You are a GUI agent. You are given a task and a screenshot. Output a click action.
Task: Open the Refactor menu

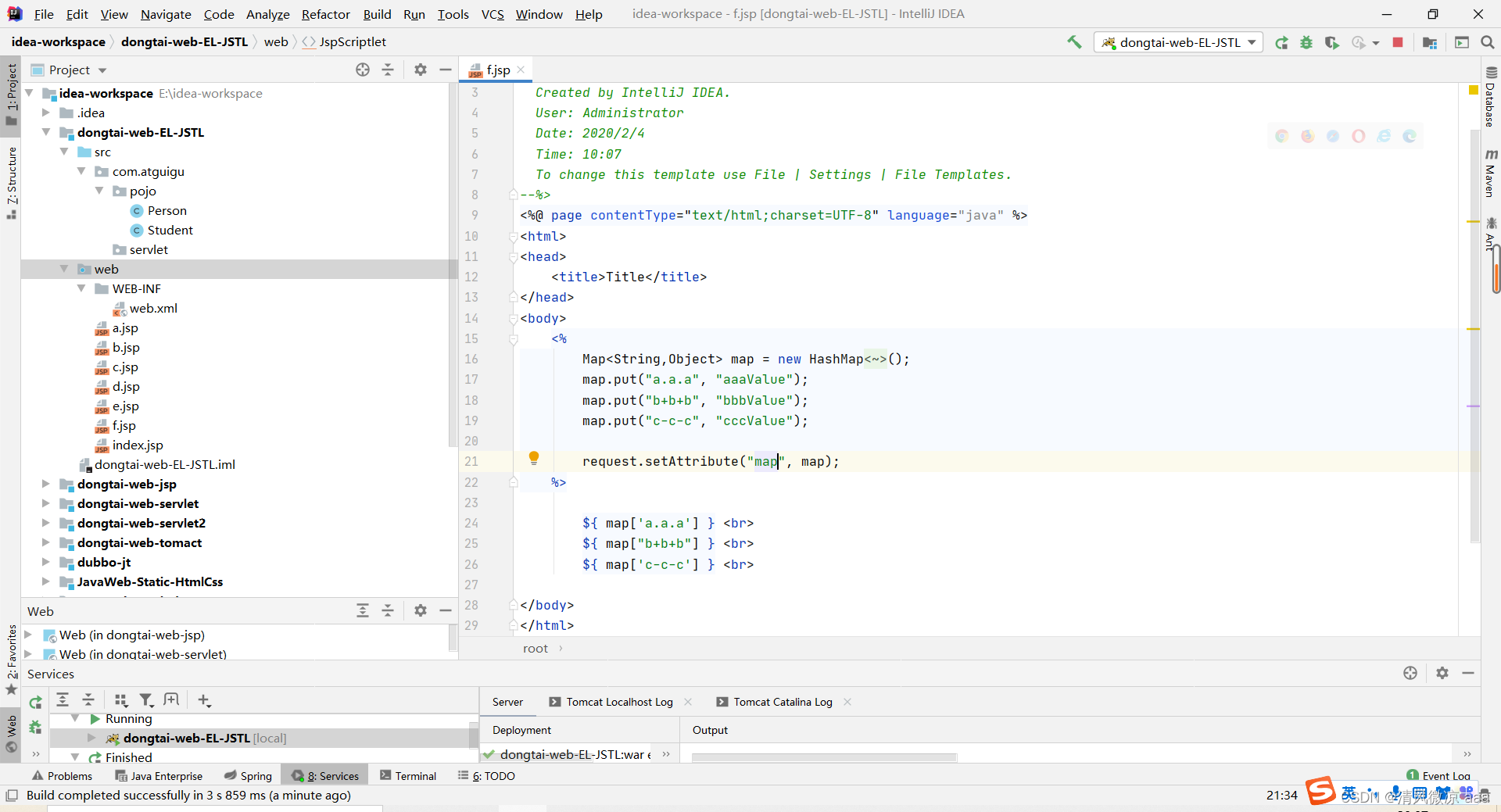click(x=325, y=14)
